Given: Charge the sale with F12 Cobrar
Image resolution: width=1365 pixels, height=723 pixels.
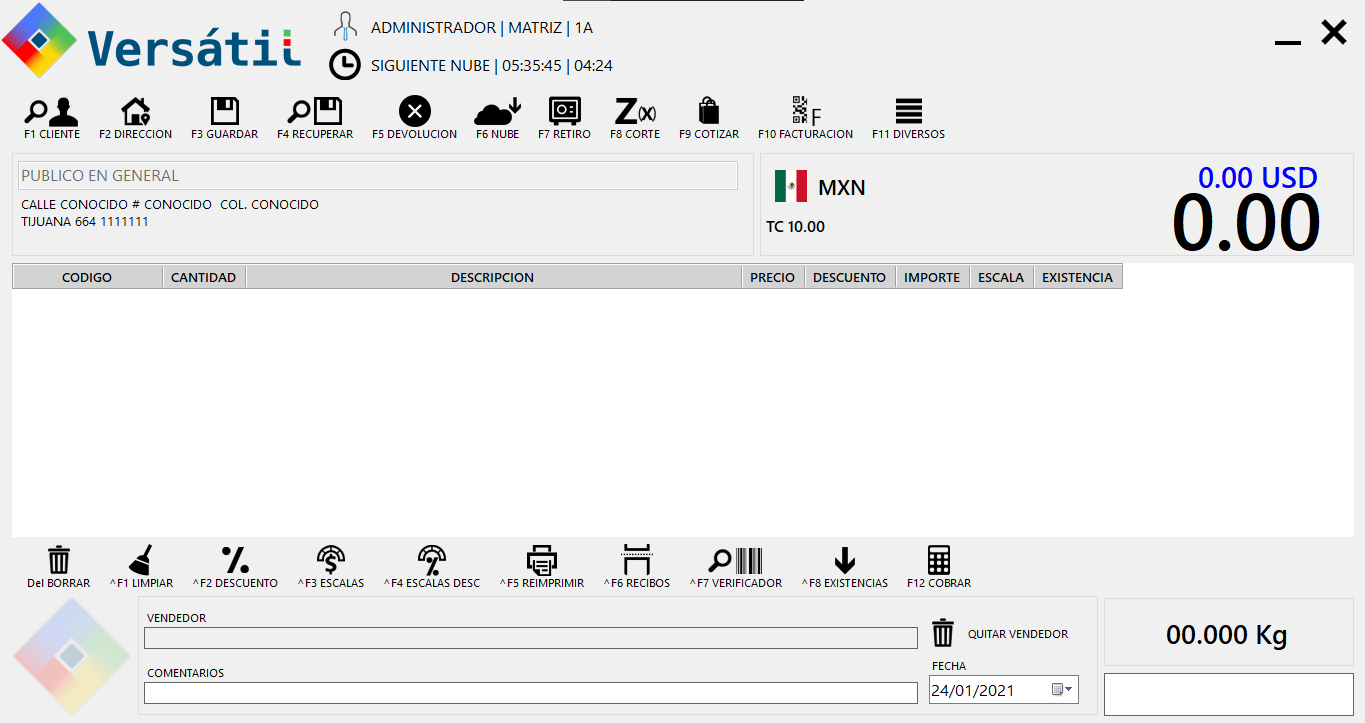Looking at the screenshot, I should tap(938, 562).
